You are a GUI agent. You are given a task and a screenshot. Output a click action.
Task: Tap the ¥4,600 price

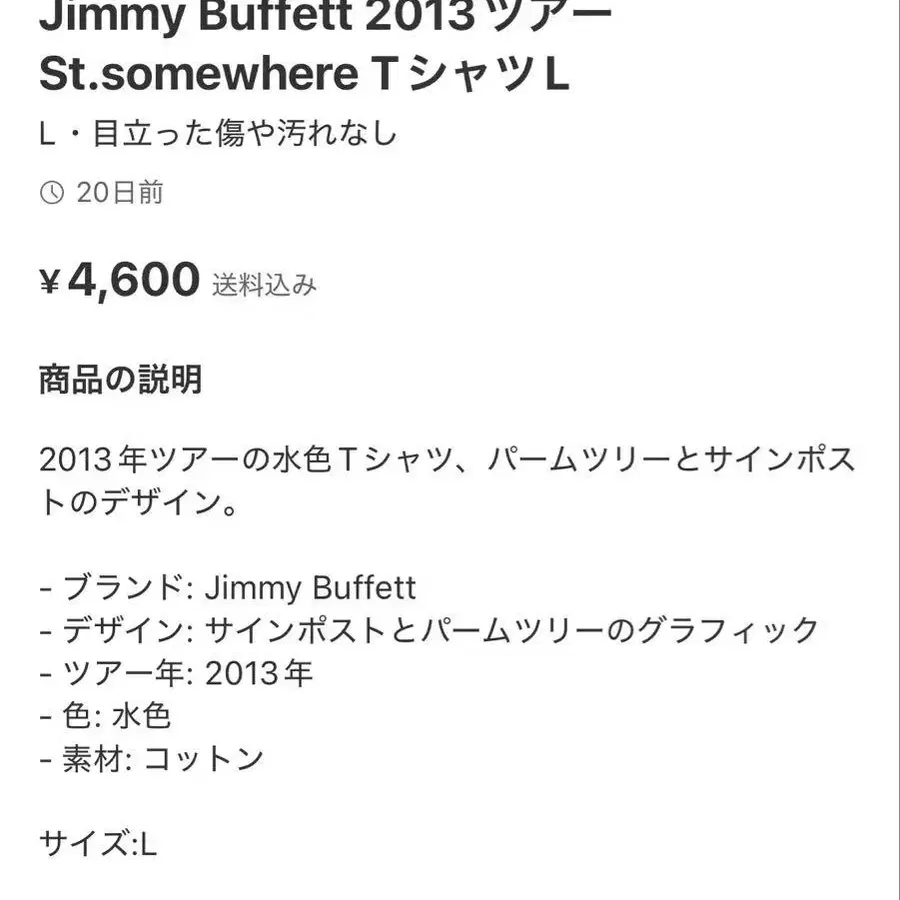click(119, 280)
